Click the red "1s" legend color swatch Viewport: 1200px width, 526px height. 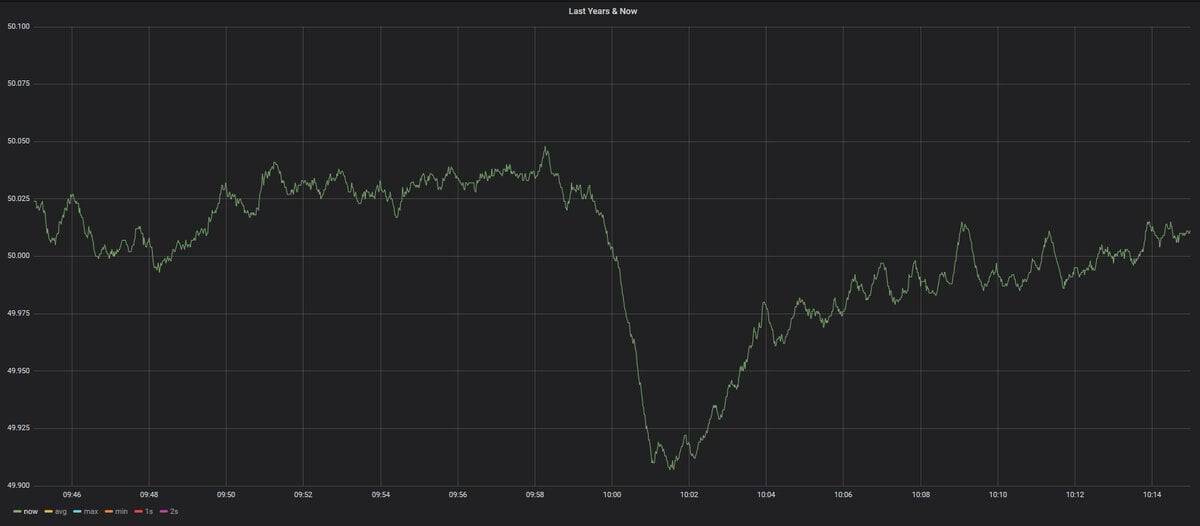[137, 511]
